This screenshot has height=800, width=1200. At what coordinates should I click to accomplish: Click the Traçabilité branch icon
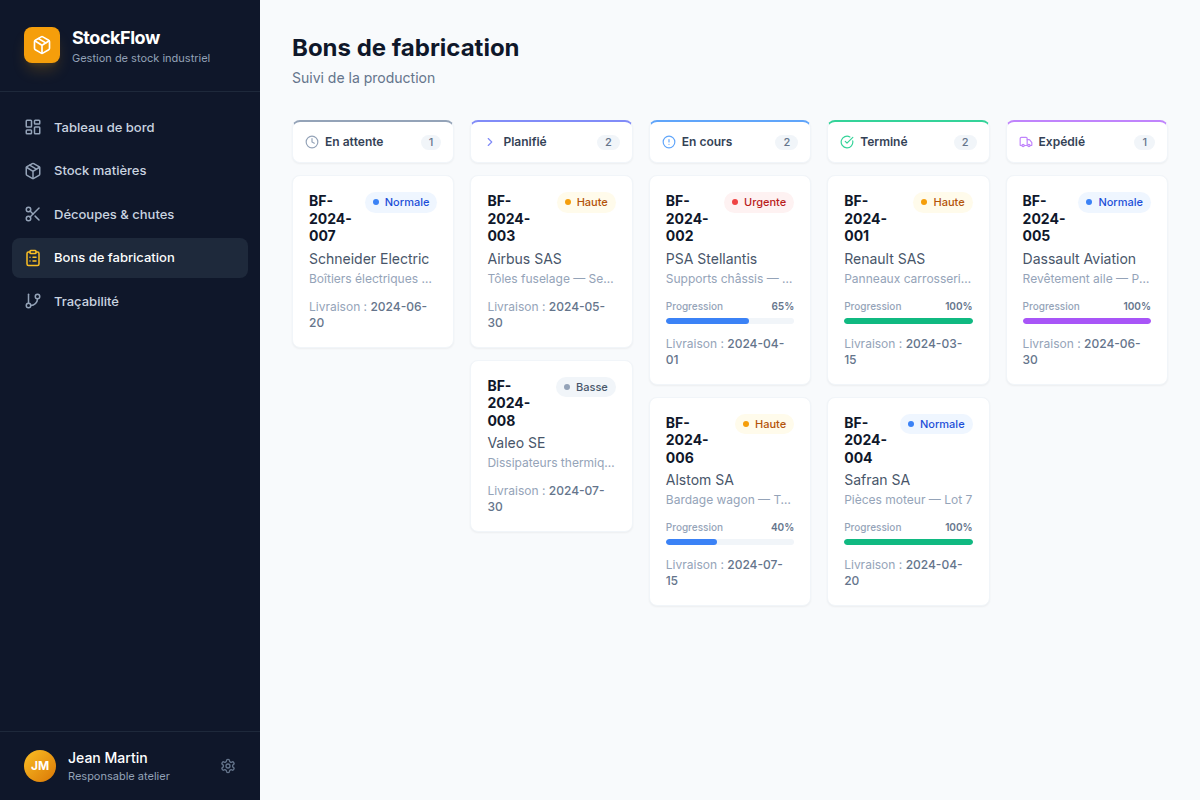click(33, 301)
